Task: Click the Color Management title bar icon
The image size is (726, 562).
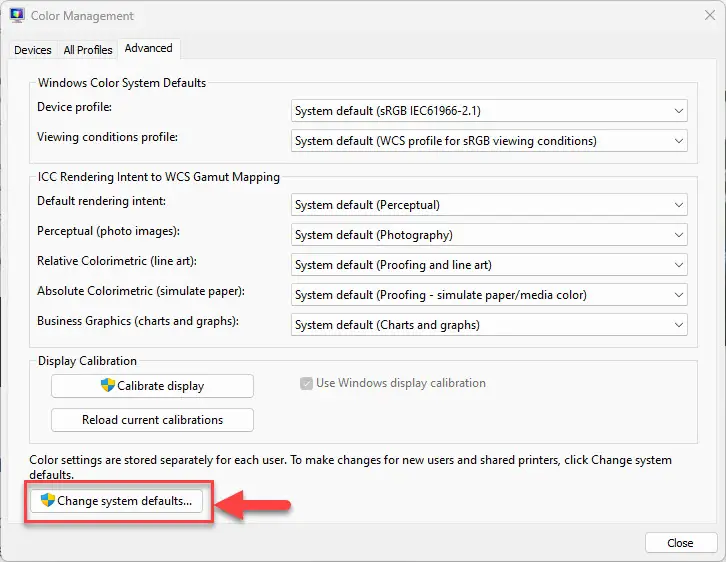Action: (x=17, y=15)
